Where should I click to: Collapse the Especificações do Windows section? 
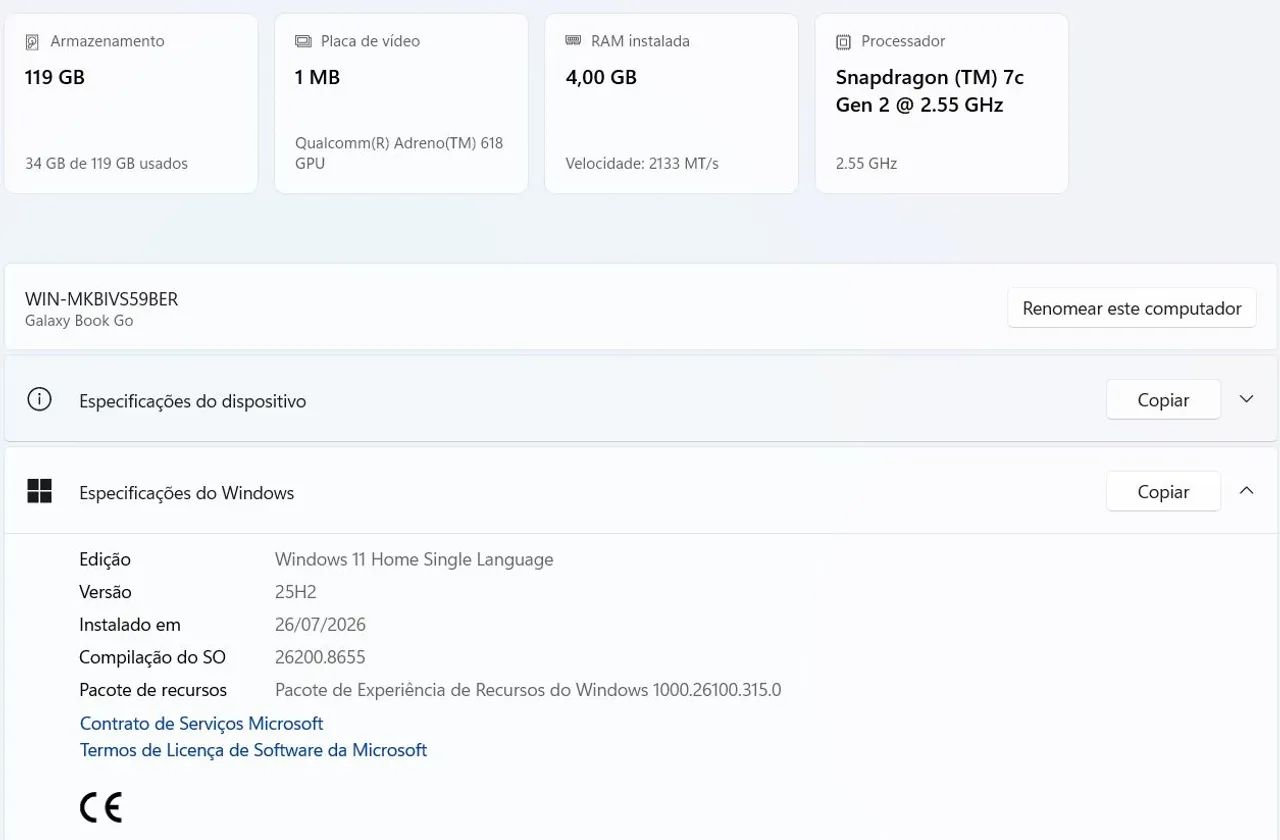[x=1246, y=491]
